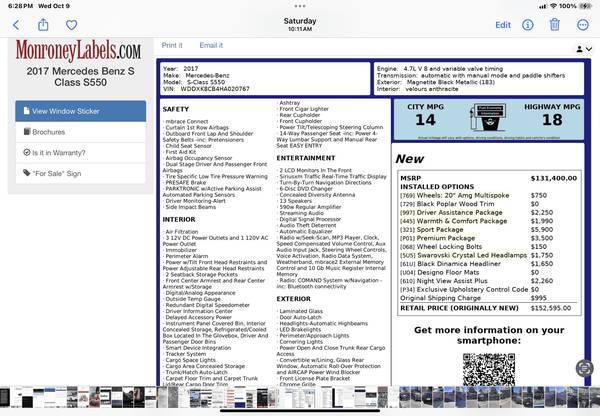Tap the Saturday date title

click(x=300, y=21)
